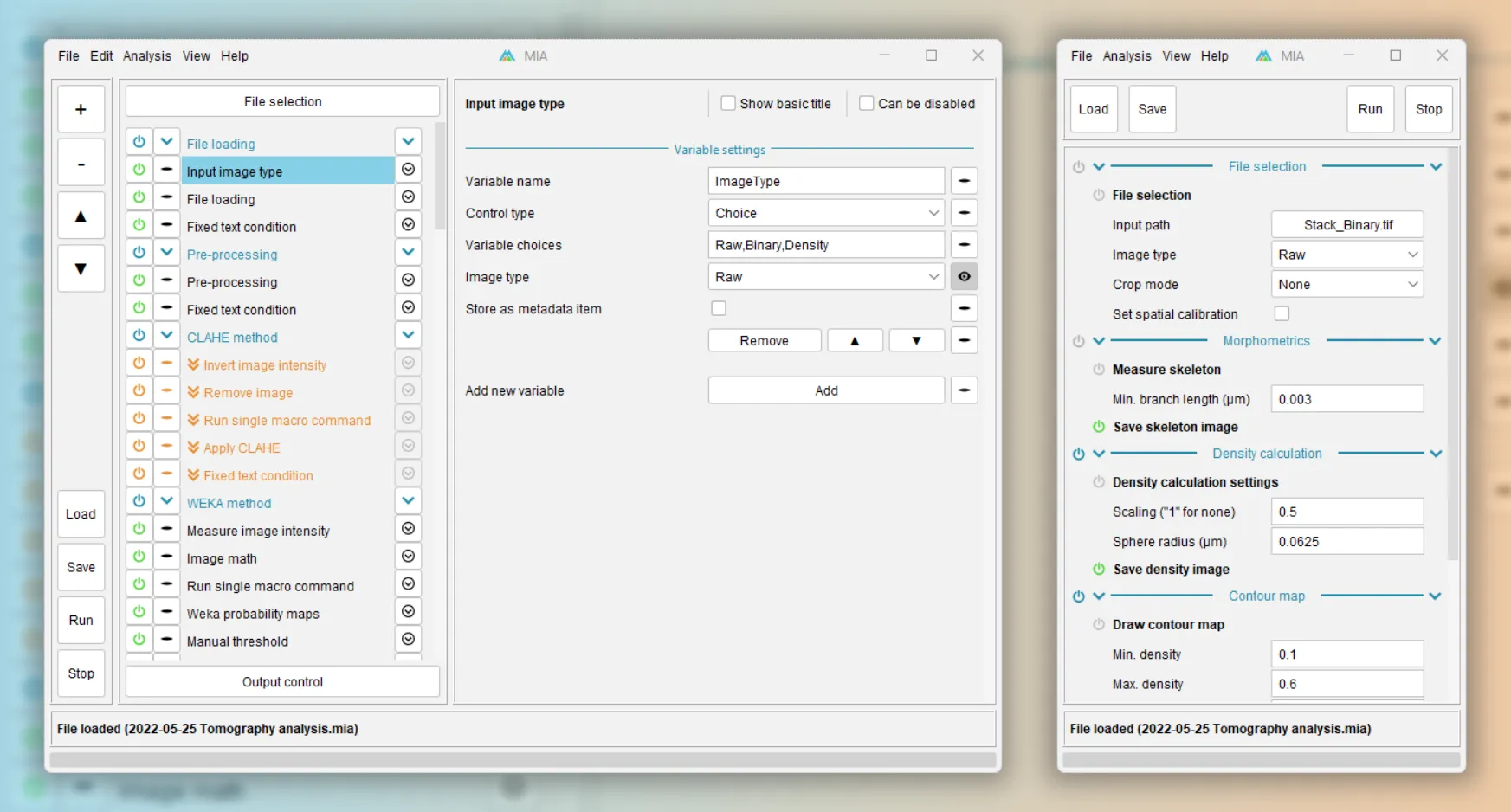Click the dash icon beside Run single macro command
Screen dimensions: 1511x812
(166, 584)
